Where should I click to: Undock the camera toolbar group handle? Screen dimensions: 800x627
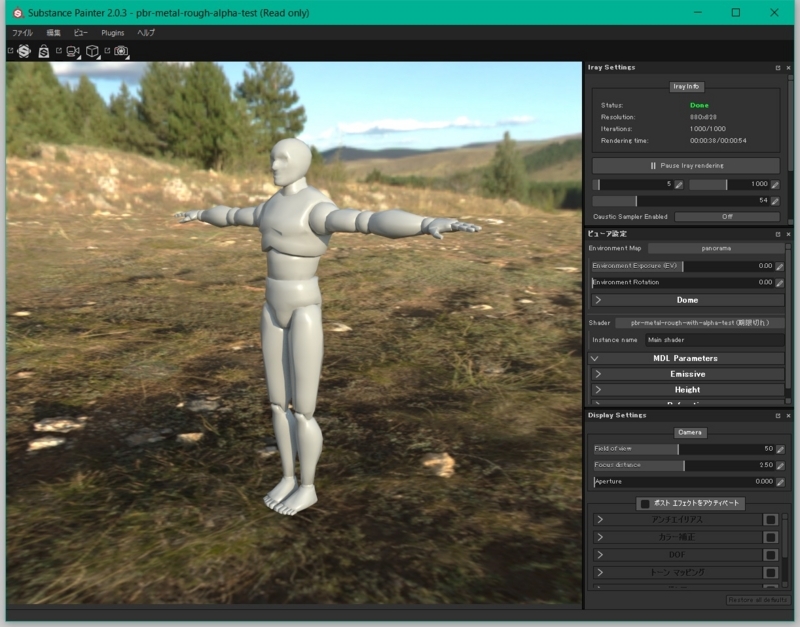59,50
